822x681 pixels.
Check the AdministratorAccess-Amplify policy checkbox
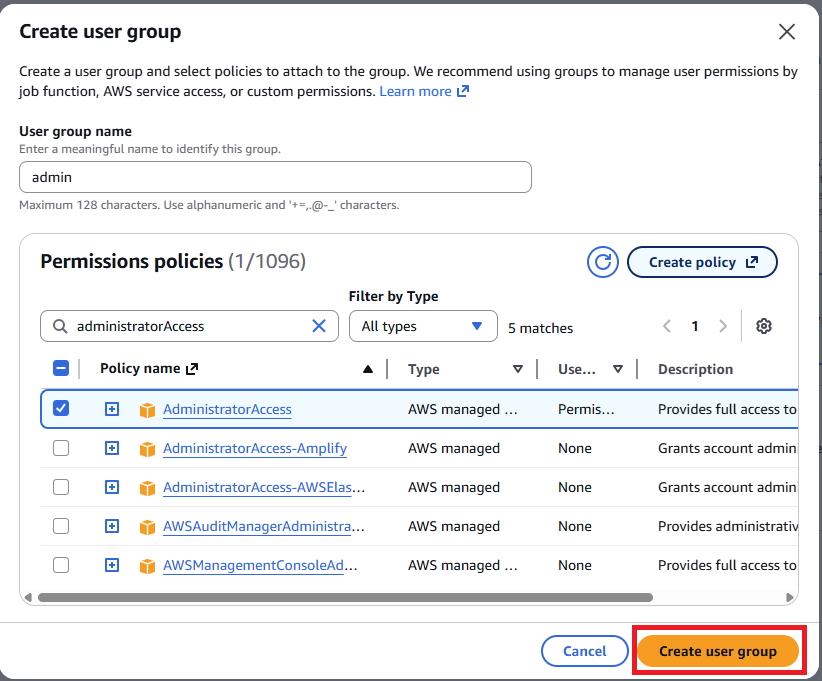click(x=61, y=448)
